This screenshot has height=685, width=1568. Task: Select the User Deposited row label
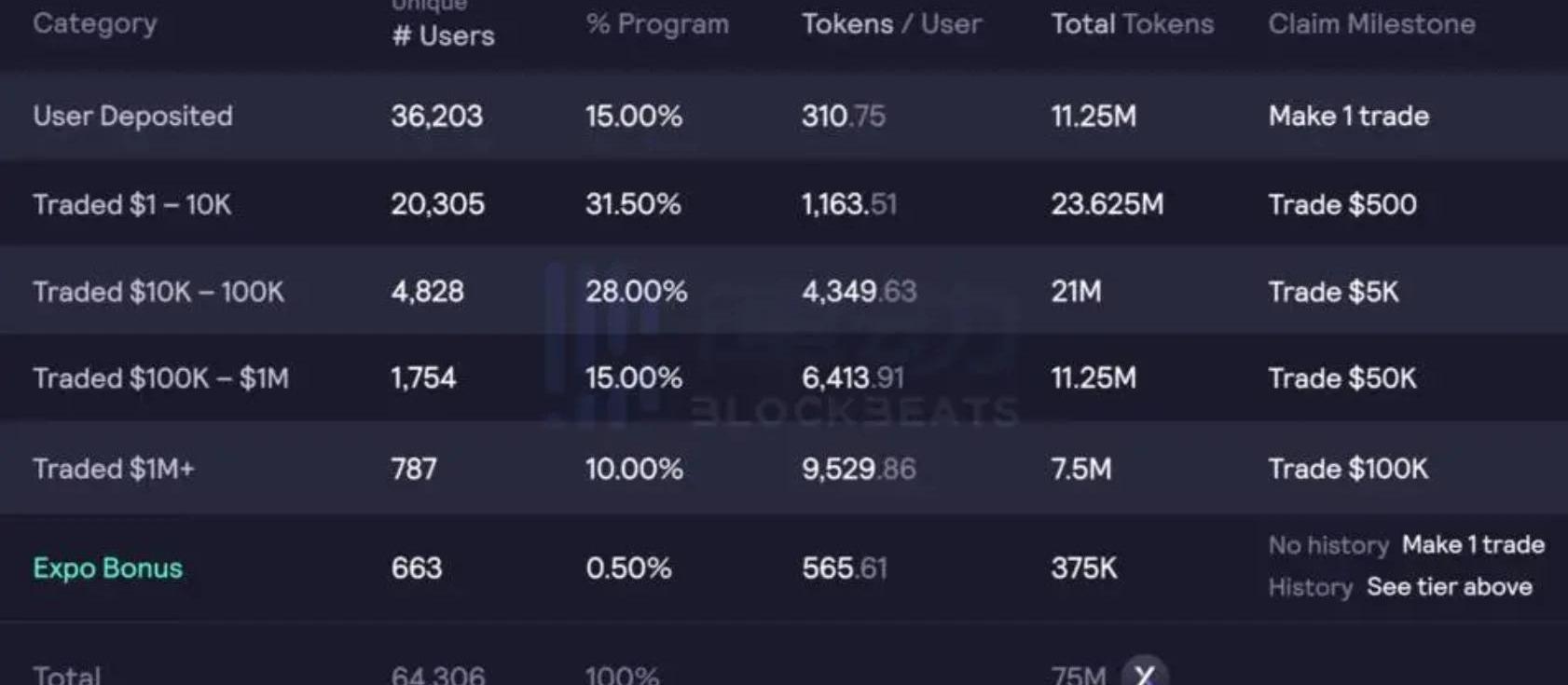point(132,116)
